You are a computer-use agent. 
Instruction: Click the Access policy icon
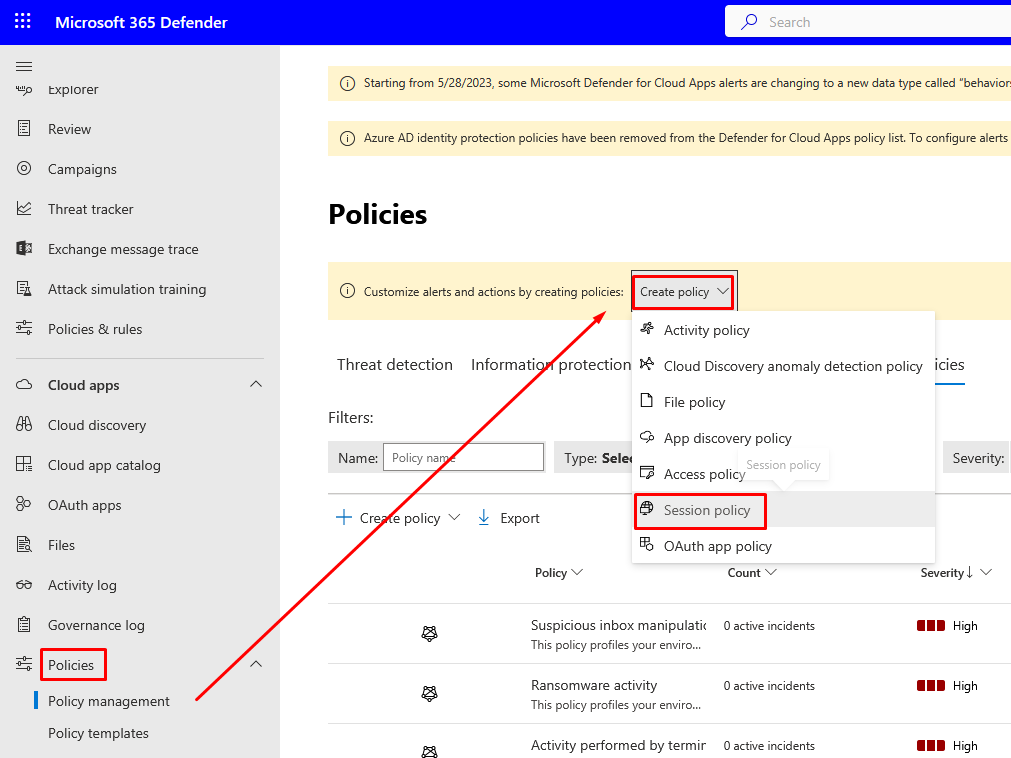(x=647, y=473)
